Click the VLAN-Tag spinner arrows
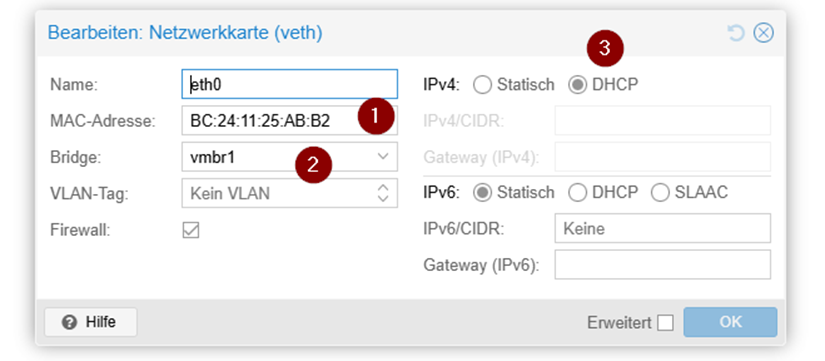The width and height of the screenshot is (825, 361). point(383,193)
